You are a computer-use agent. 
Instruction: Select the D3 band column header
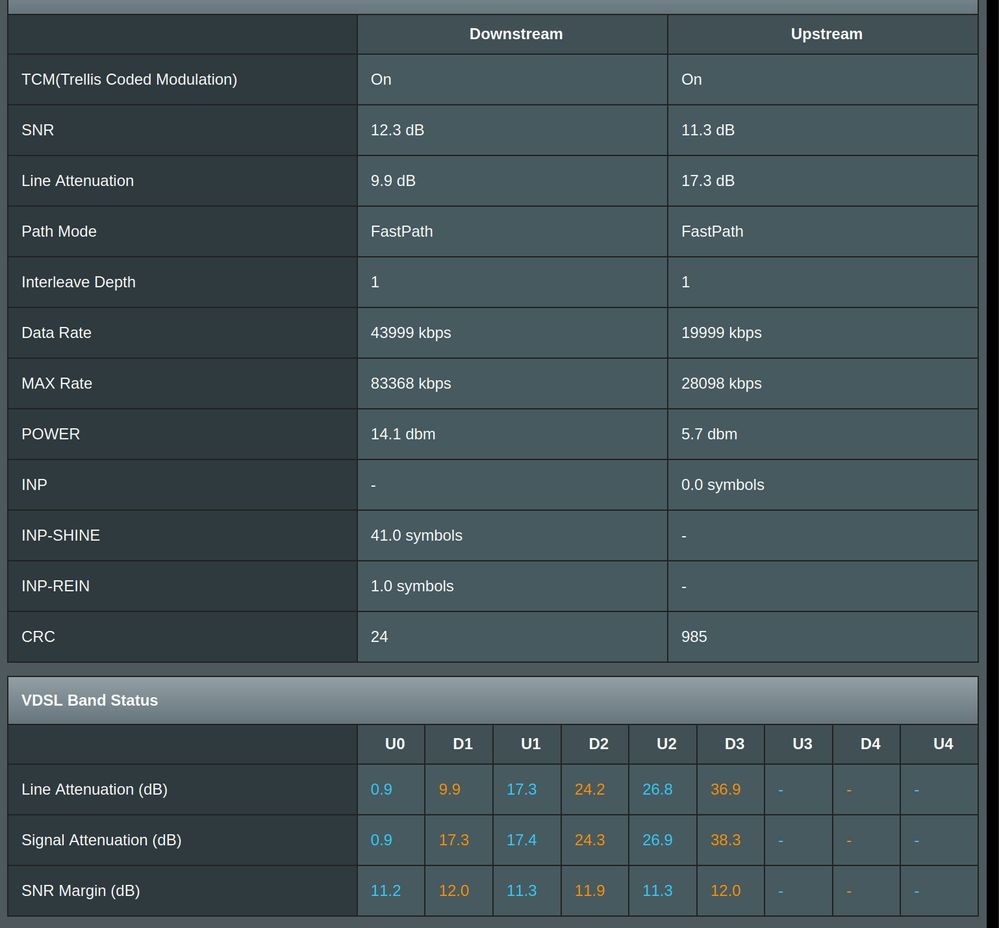pyautogui.click(x=734, y=744)
